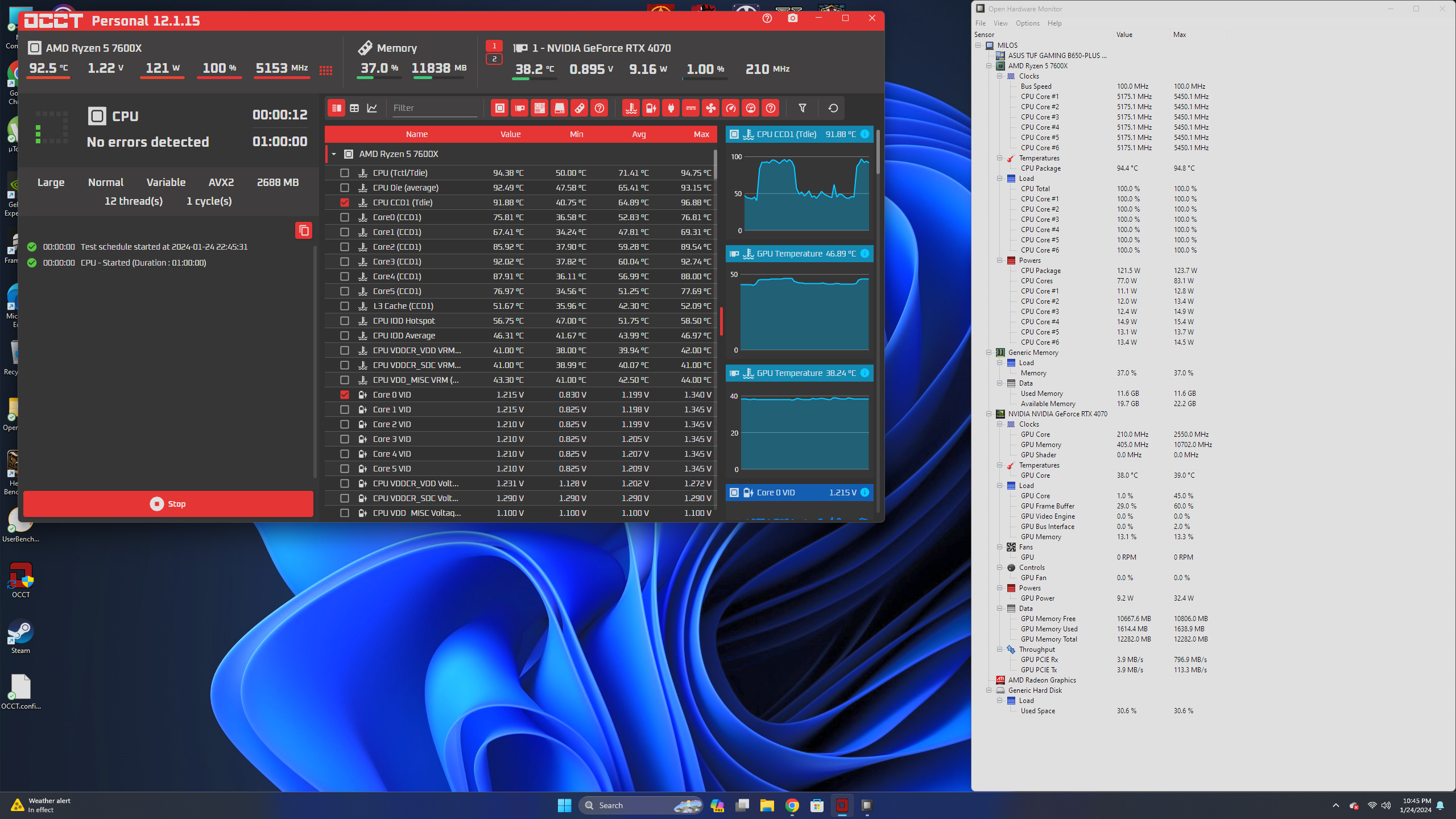
Task: Uncheck the CPU CCD1 (Tdie) checkbox
Action: pos(345,202)
